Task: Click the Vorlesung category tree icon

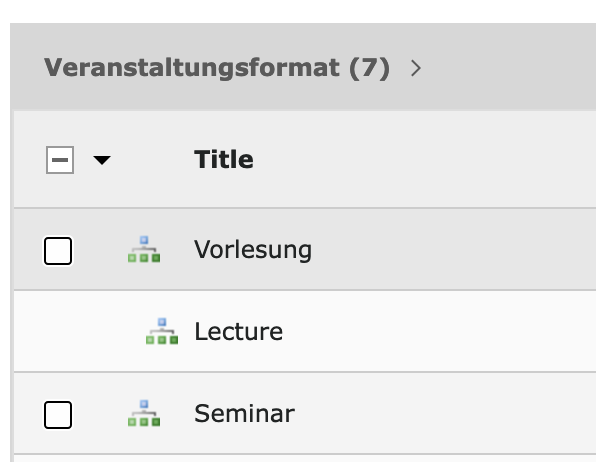Action: pos(144,249)
